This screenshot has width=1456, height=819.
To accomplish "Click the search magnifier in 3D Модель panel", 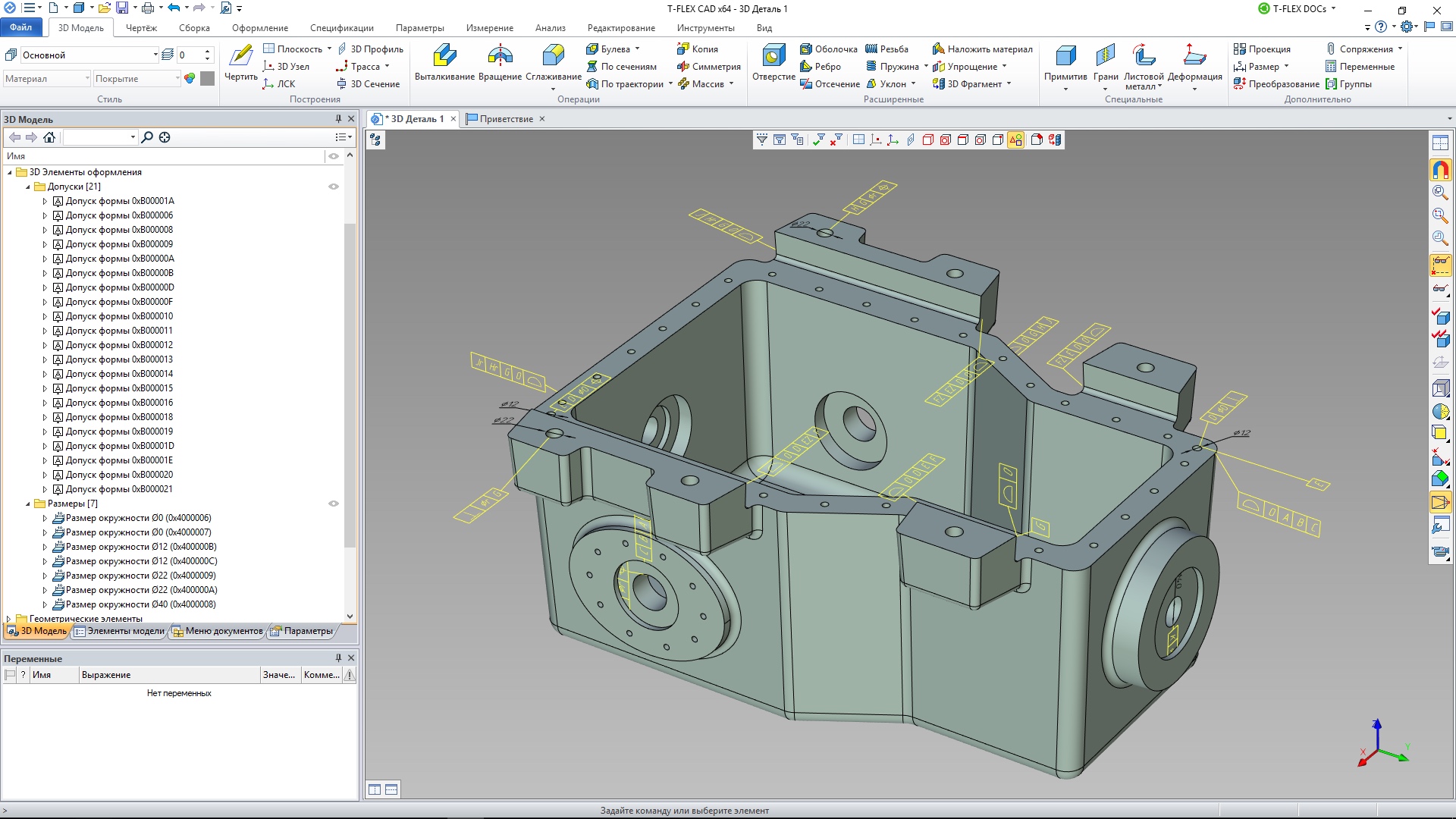I will tap(147, 137).
